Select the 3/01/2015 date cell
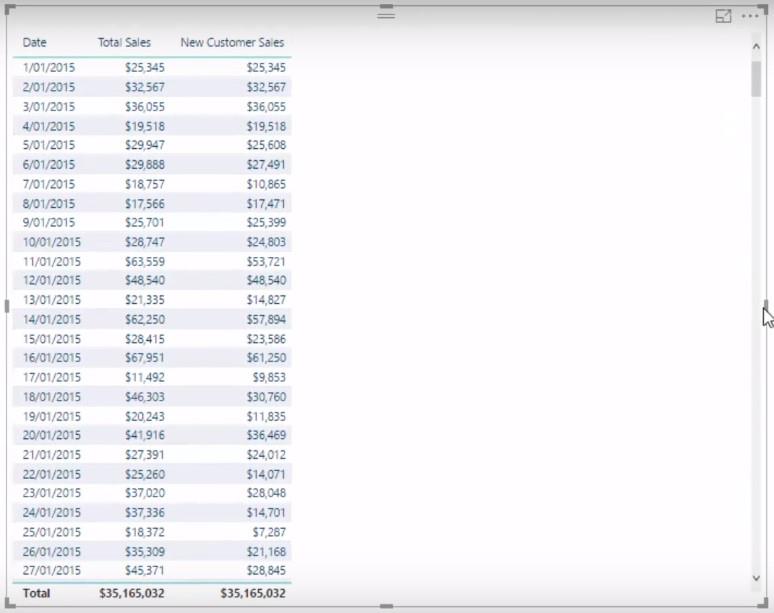 pos(49,107)
